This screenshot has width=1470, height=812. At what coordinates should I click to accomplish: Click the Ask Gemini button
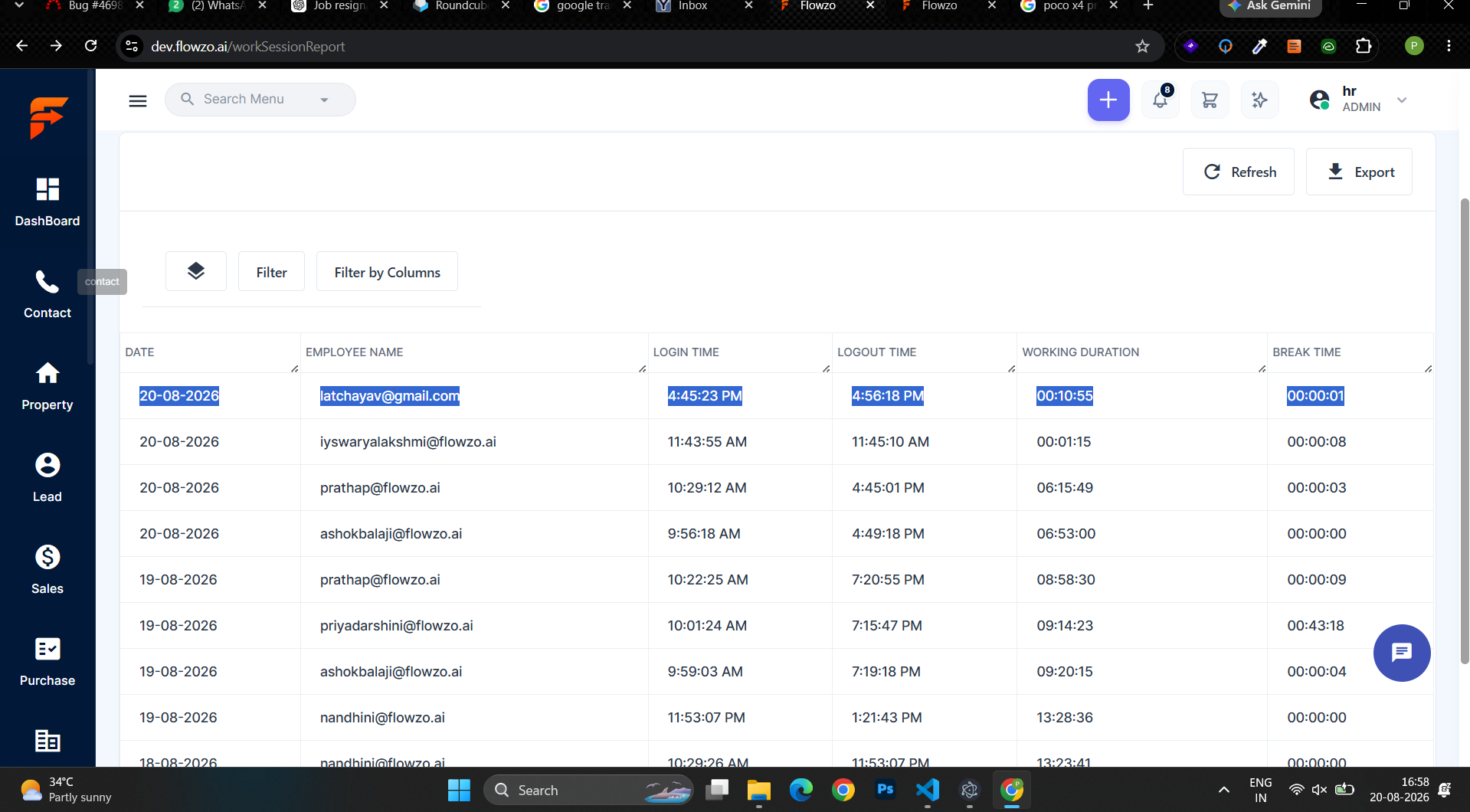coord(1271,6)
